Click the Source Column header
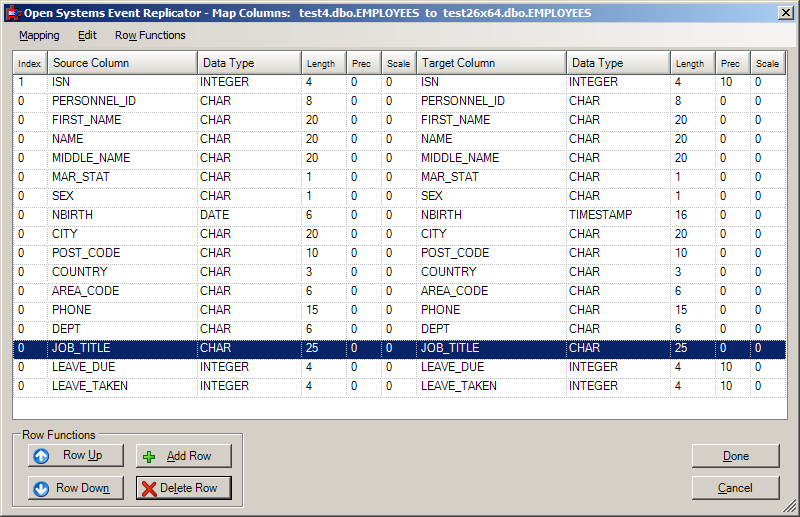Screen dimensions: 800x517 pyautogui.click(x=122, y=63)
